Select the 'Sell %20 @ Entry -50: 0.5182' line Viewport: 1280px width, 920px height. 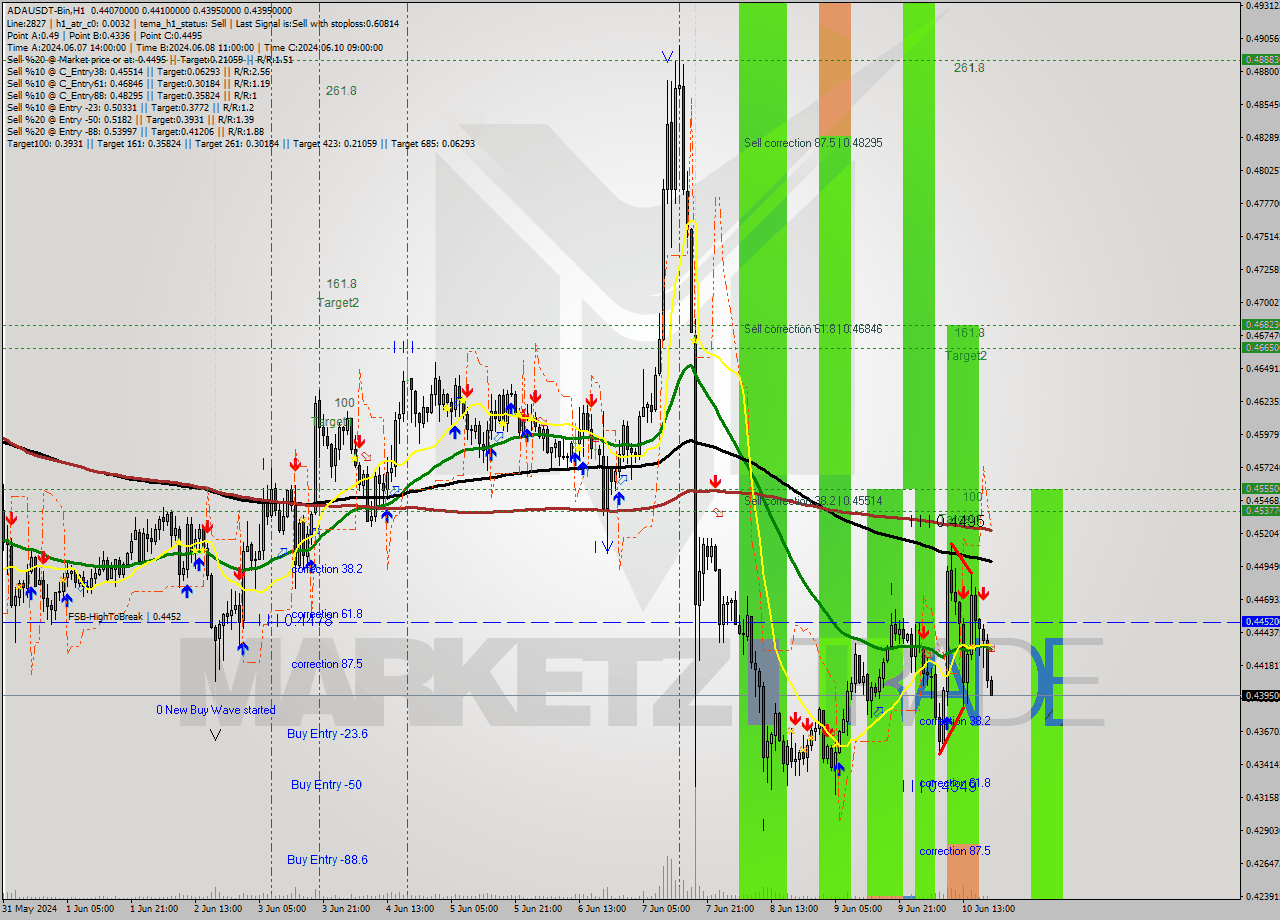coord(130,119)
